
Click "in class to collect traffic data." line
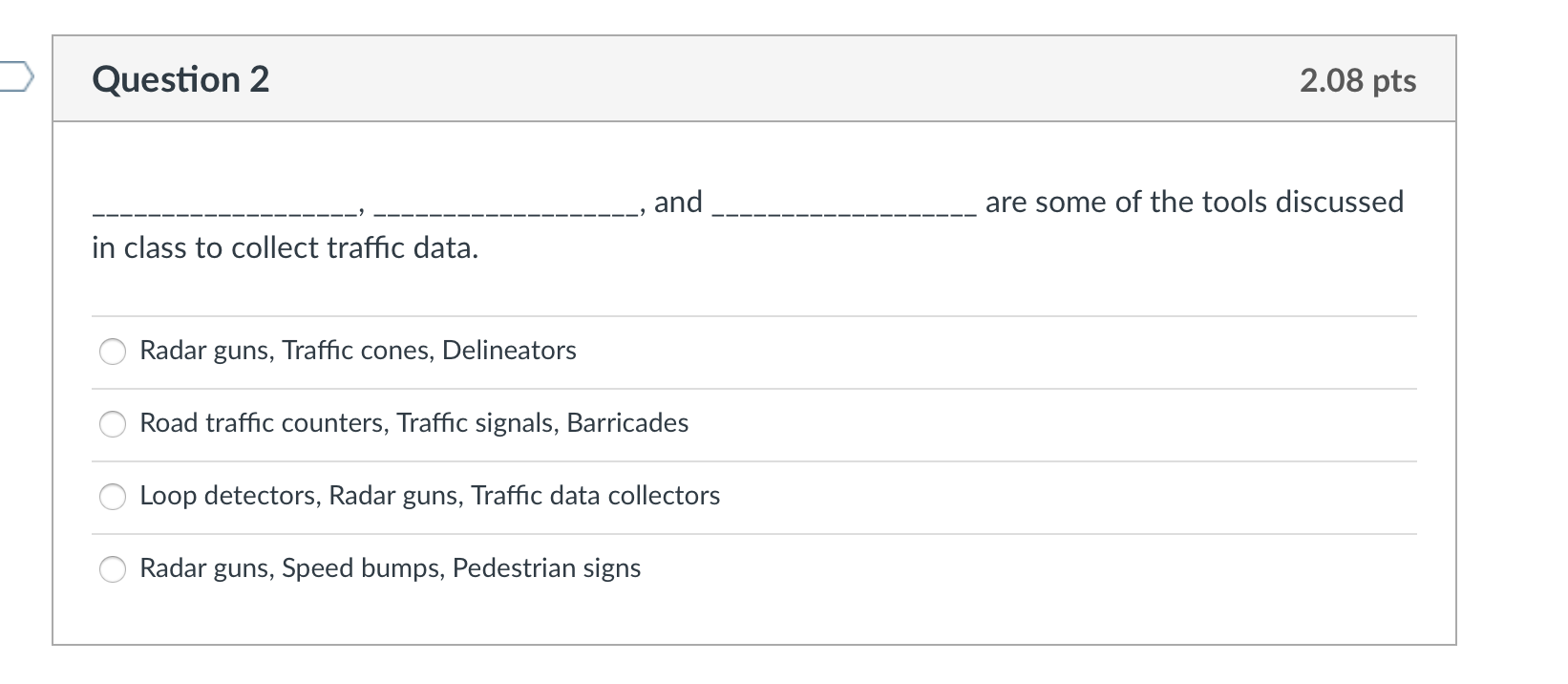[285, 248]
